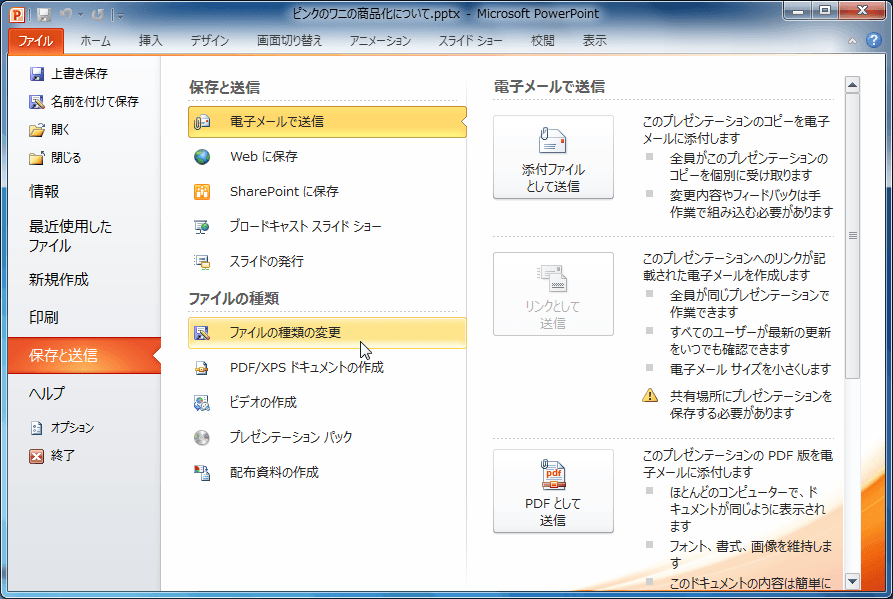Click the vertical scrollbar thumb in right pane

[x=852, y=236]
